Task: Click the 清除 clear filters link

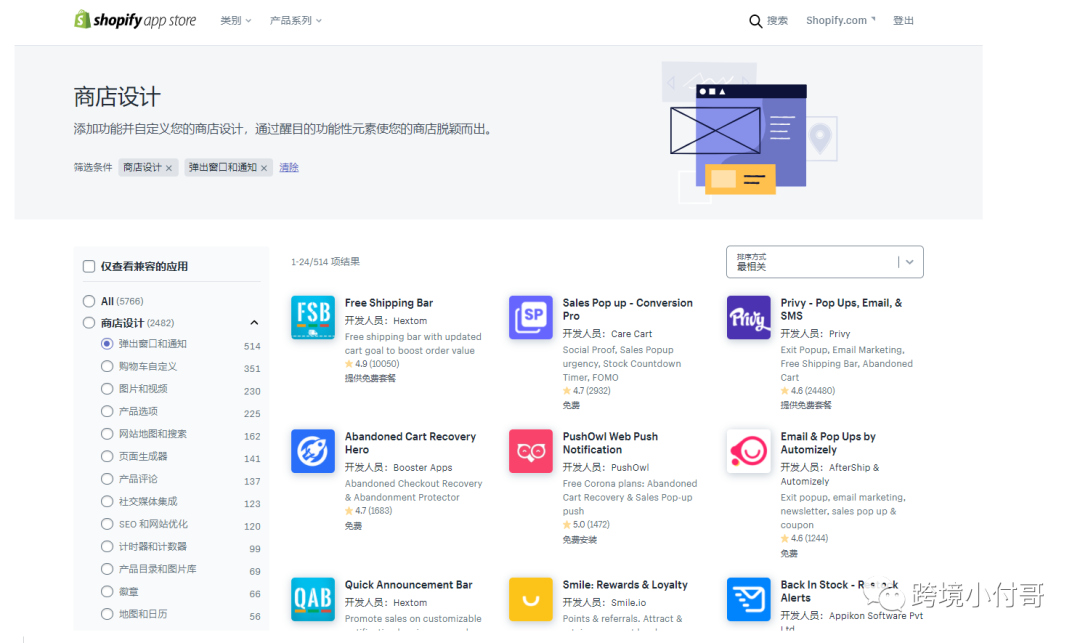Action: [289, 167]
